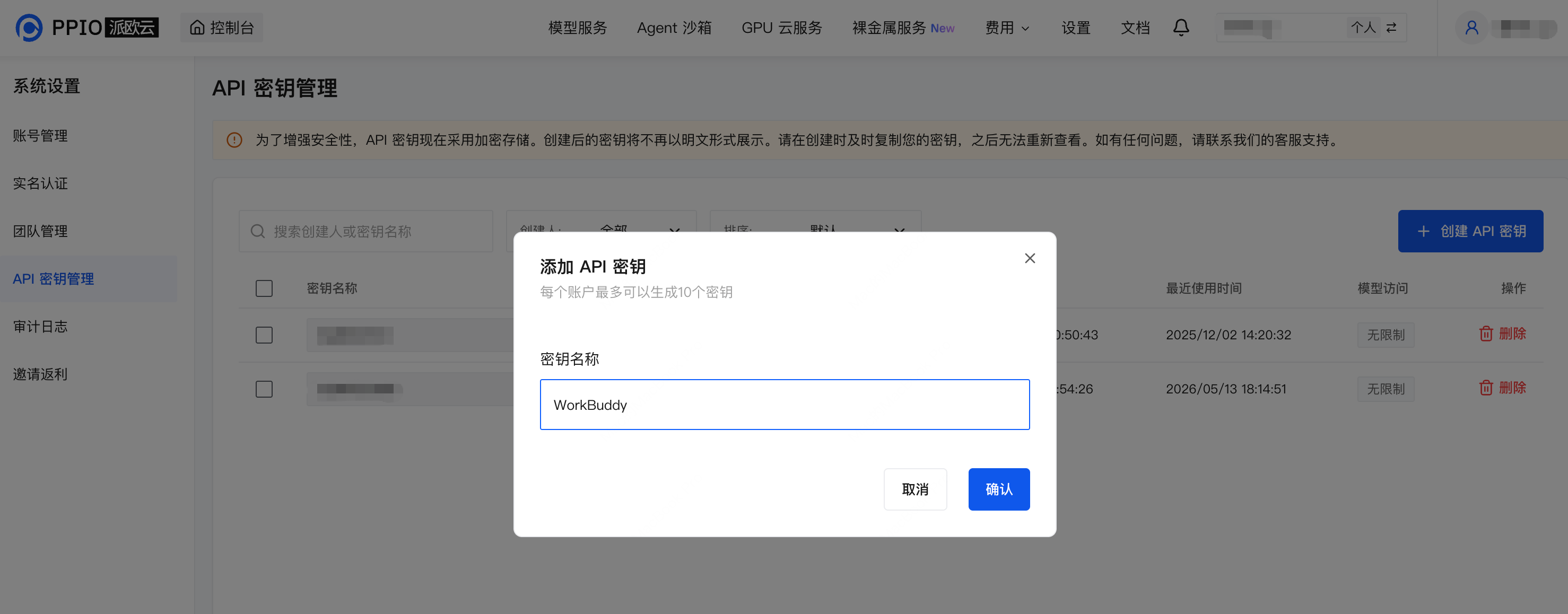This screenshot has width=1568, height=614.
Task: Open the notification bell
Action: (x=1181, y=28)
